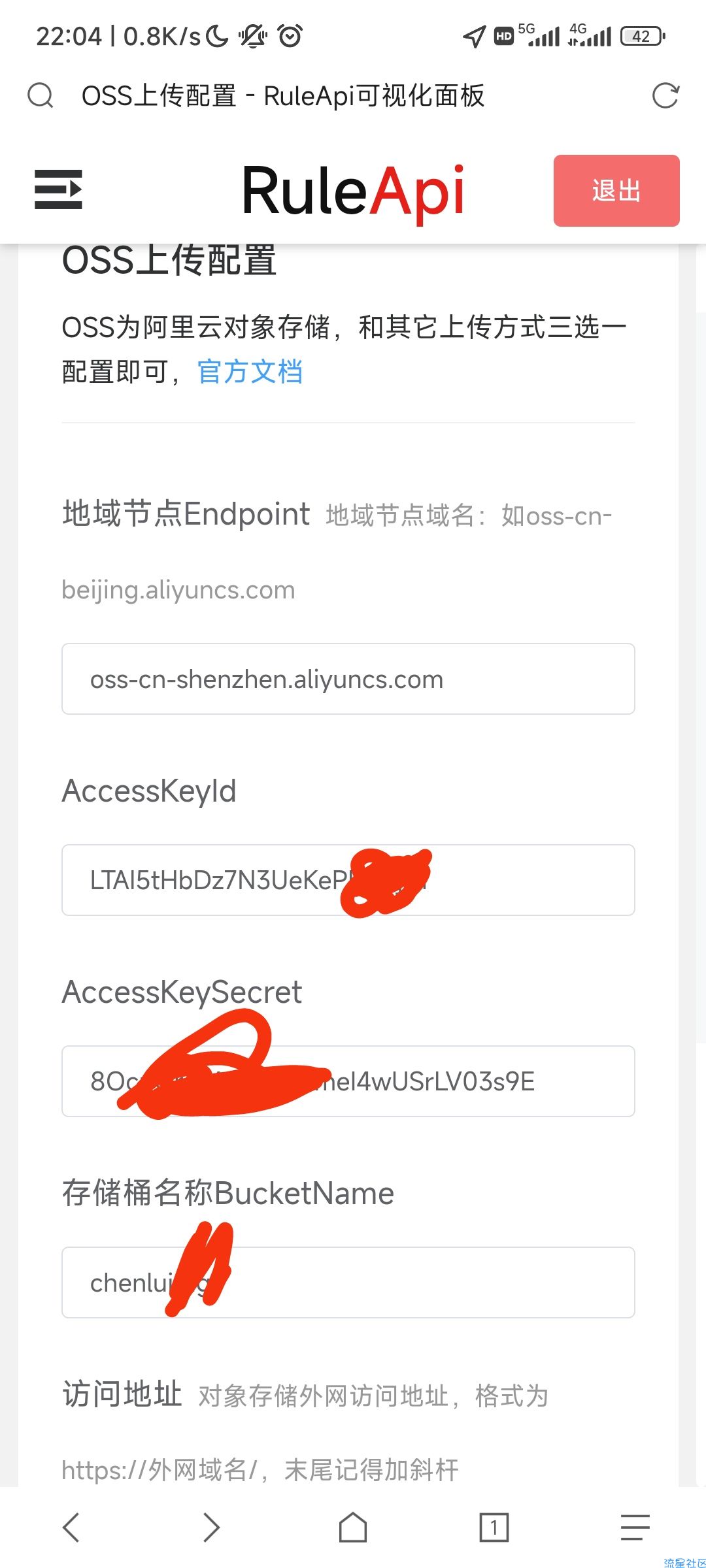Open the browser tabs switcher icon

494,1527
